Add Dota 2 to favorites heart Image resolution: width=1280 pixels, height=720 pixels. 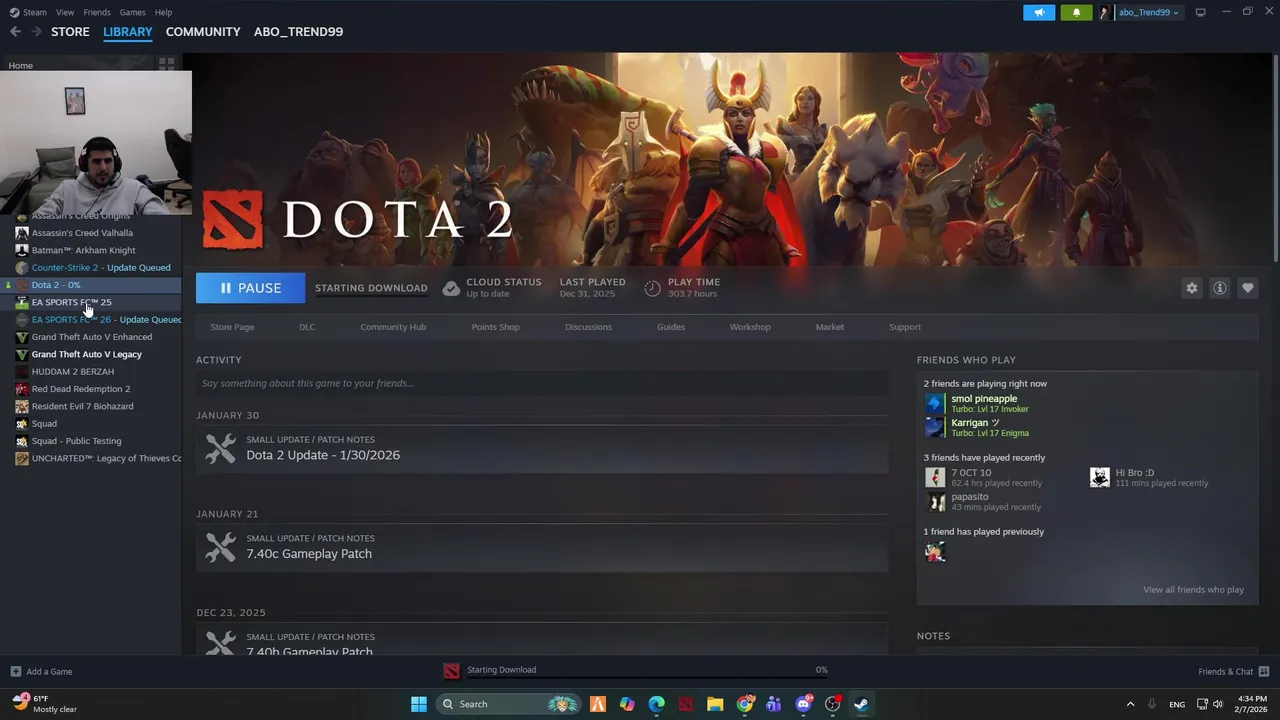click(1247, 288)
